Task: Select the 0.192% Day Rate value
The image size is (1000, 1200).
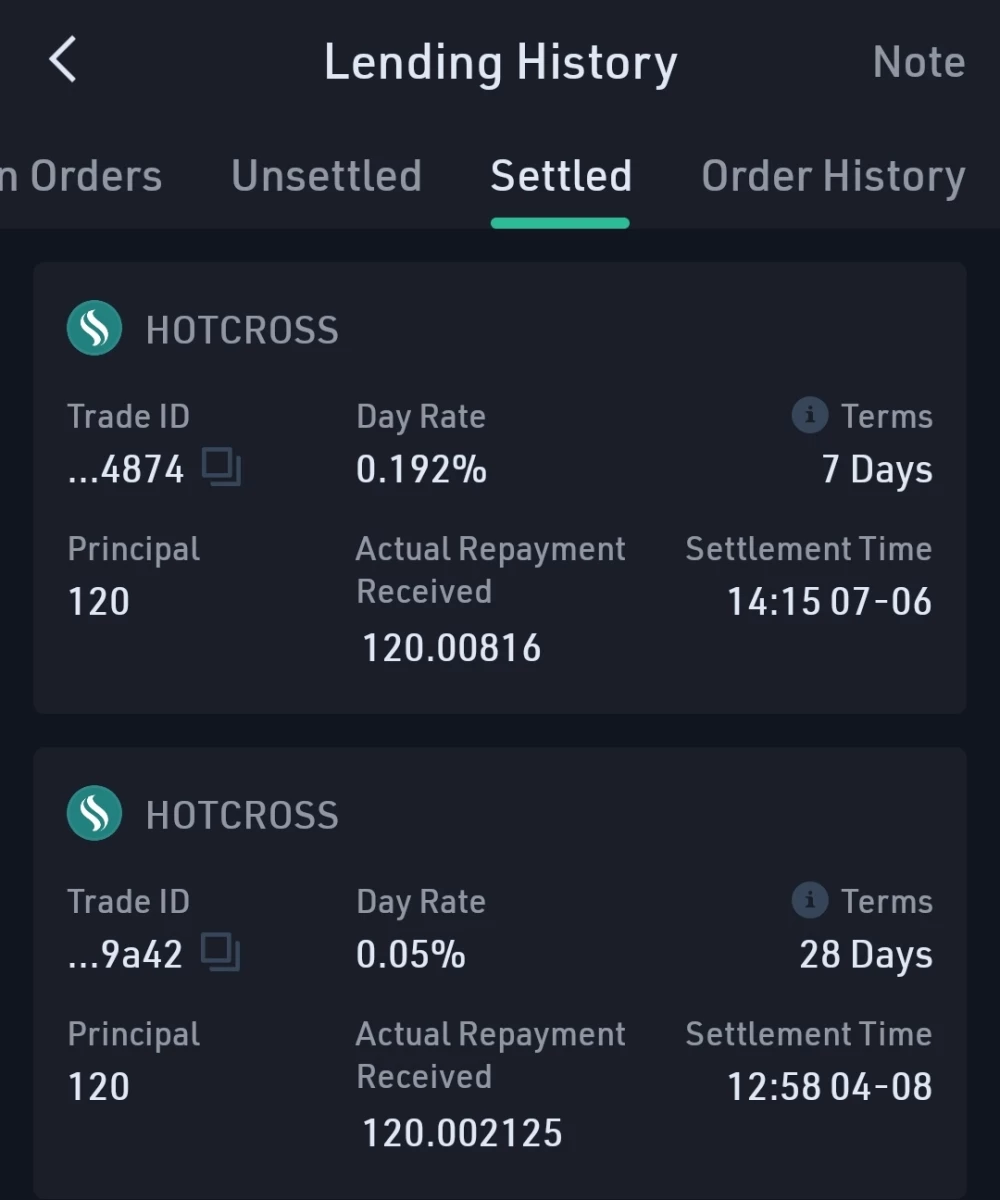Action: [x=421, y=469]
